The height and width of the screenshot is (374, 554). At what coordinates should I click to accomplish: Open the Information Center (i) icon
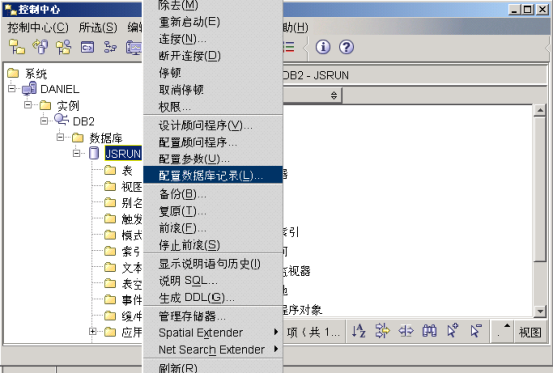pos(323,47)
